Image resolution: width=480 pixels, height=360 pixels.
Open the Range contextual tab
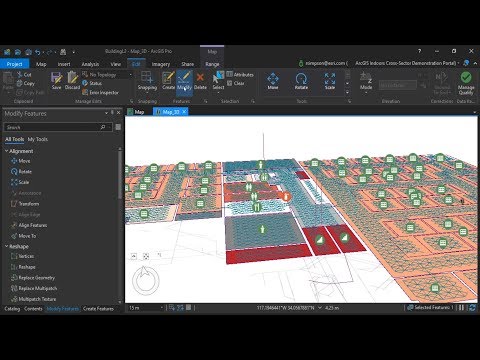pyautogui.click(x=212, y=64)
